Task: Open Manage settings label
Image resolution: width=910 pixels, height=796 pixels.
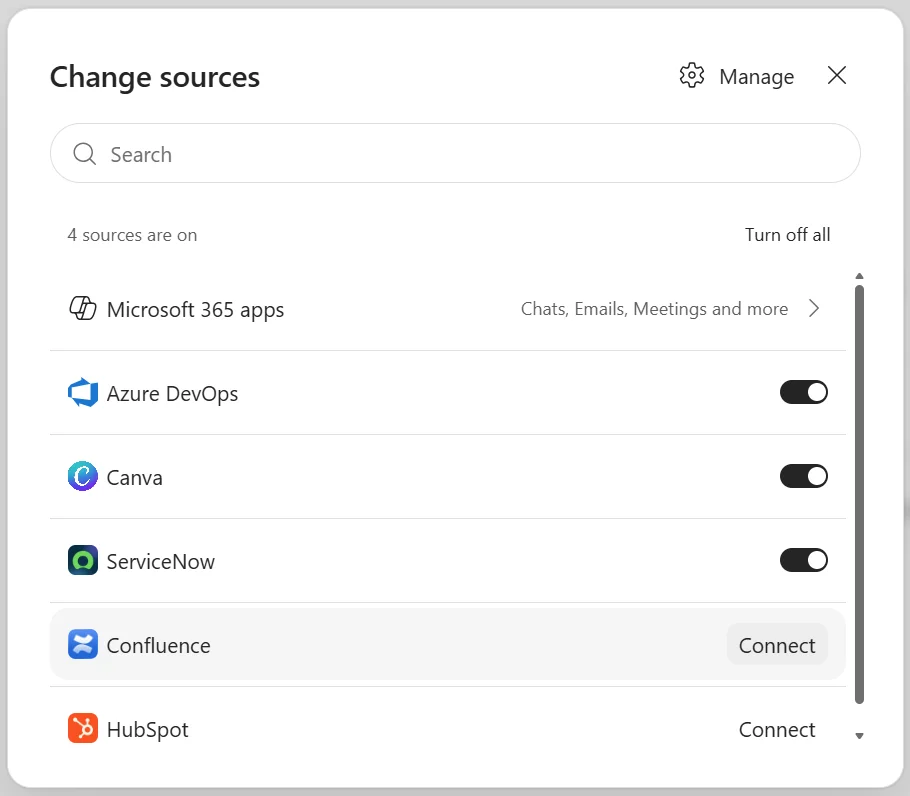Action: coord(756,77)
